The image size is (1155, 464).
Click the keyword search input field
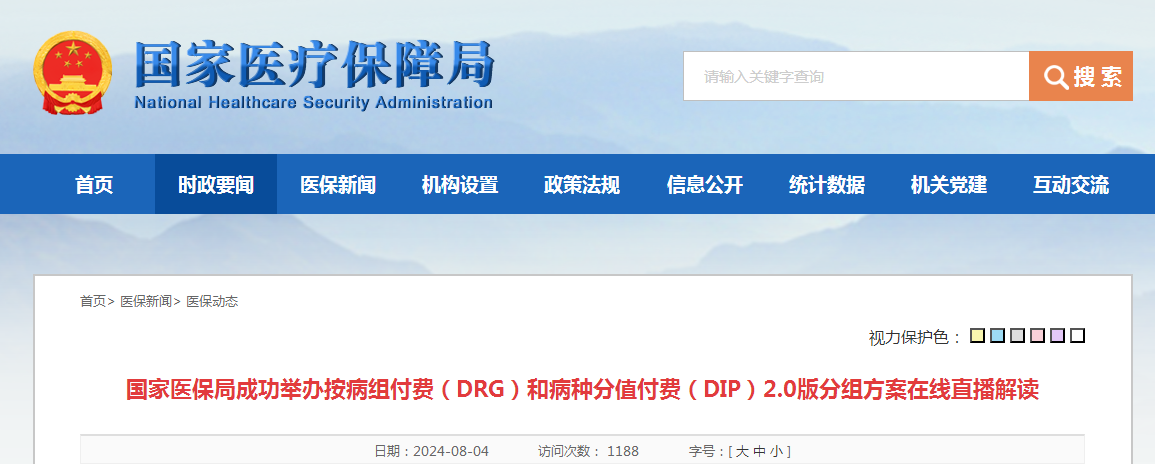(856, 76)
